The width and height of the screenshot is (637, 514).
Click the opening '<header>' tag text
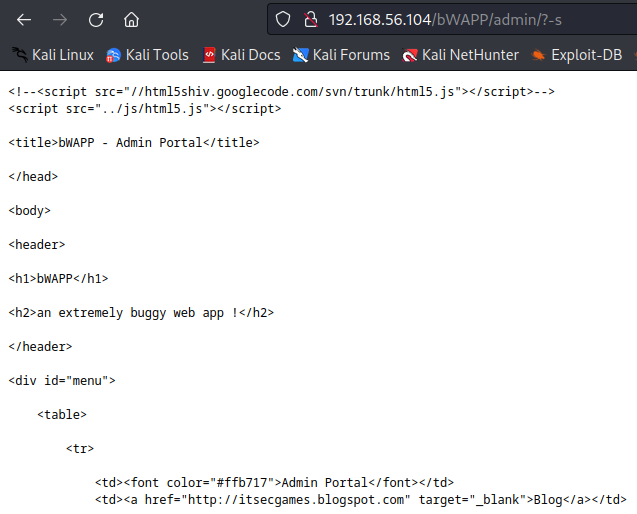[x=37, y=245]
